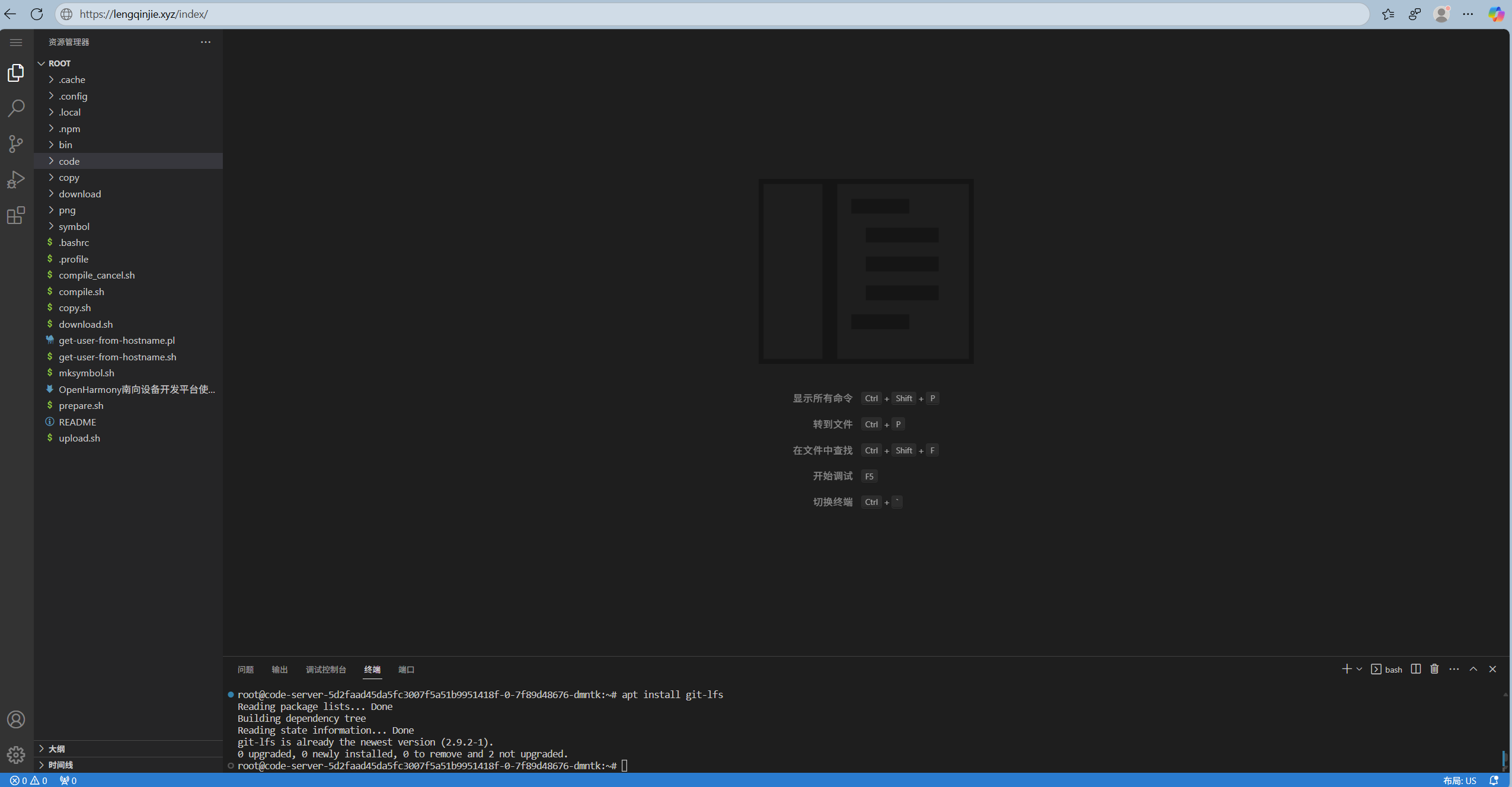Open the Source Control view
Viewport: 1512px width, 787px height.
(x=16, y=144)
